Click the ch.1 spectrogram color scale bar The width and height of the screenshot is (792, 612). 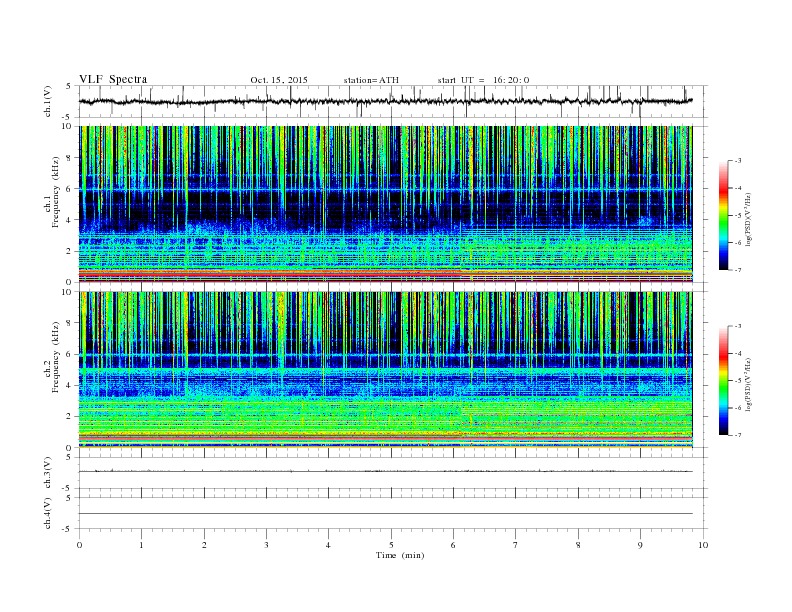[723, 215]
